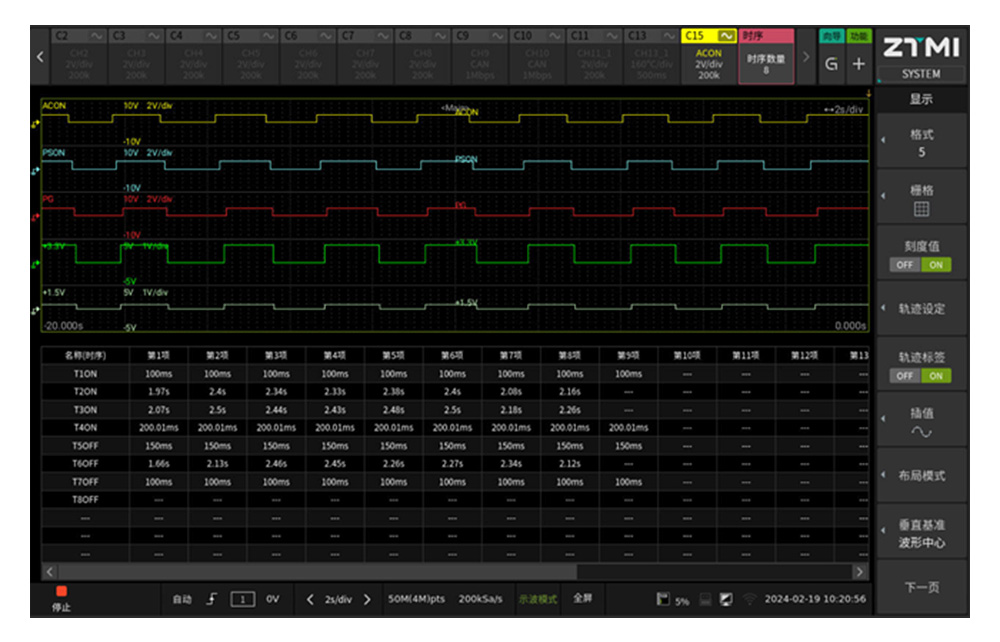Click the screenshot/contrast status icon
1000x642 pixels.
(x=726, y=599)
